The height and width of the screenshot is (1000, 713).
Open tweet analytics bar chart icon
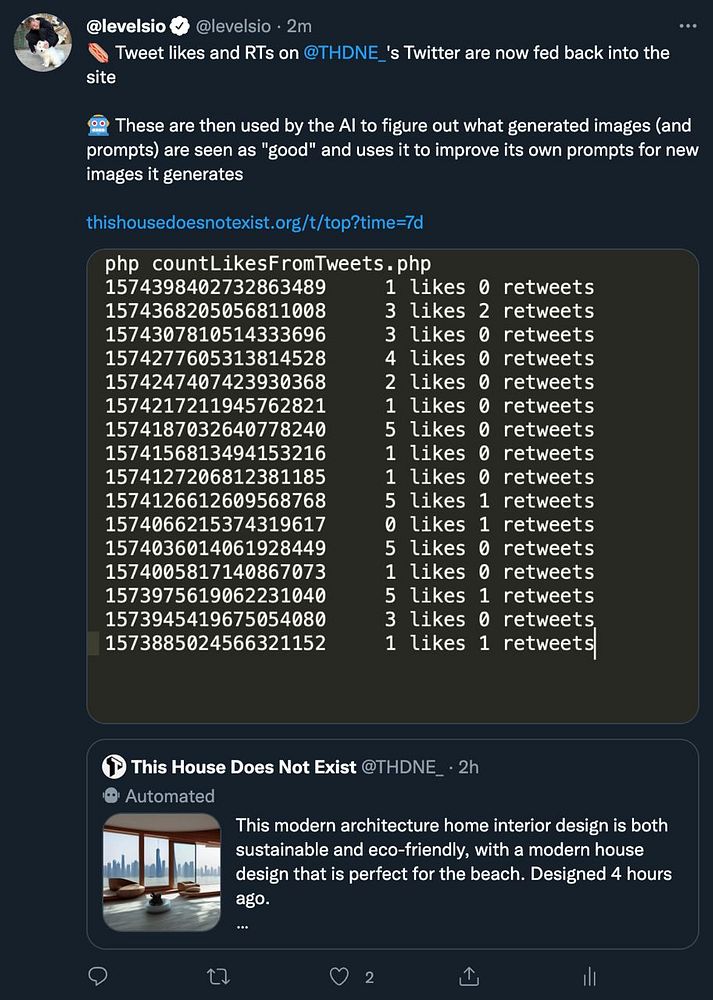590,976
